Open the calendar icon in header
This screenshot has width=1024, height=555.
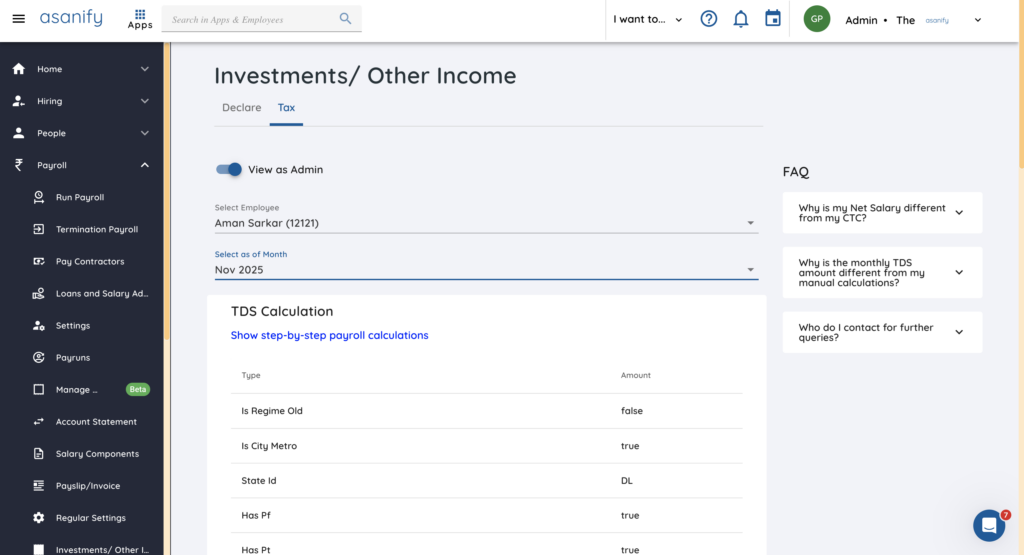[x=772, y=19]
